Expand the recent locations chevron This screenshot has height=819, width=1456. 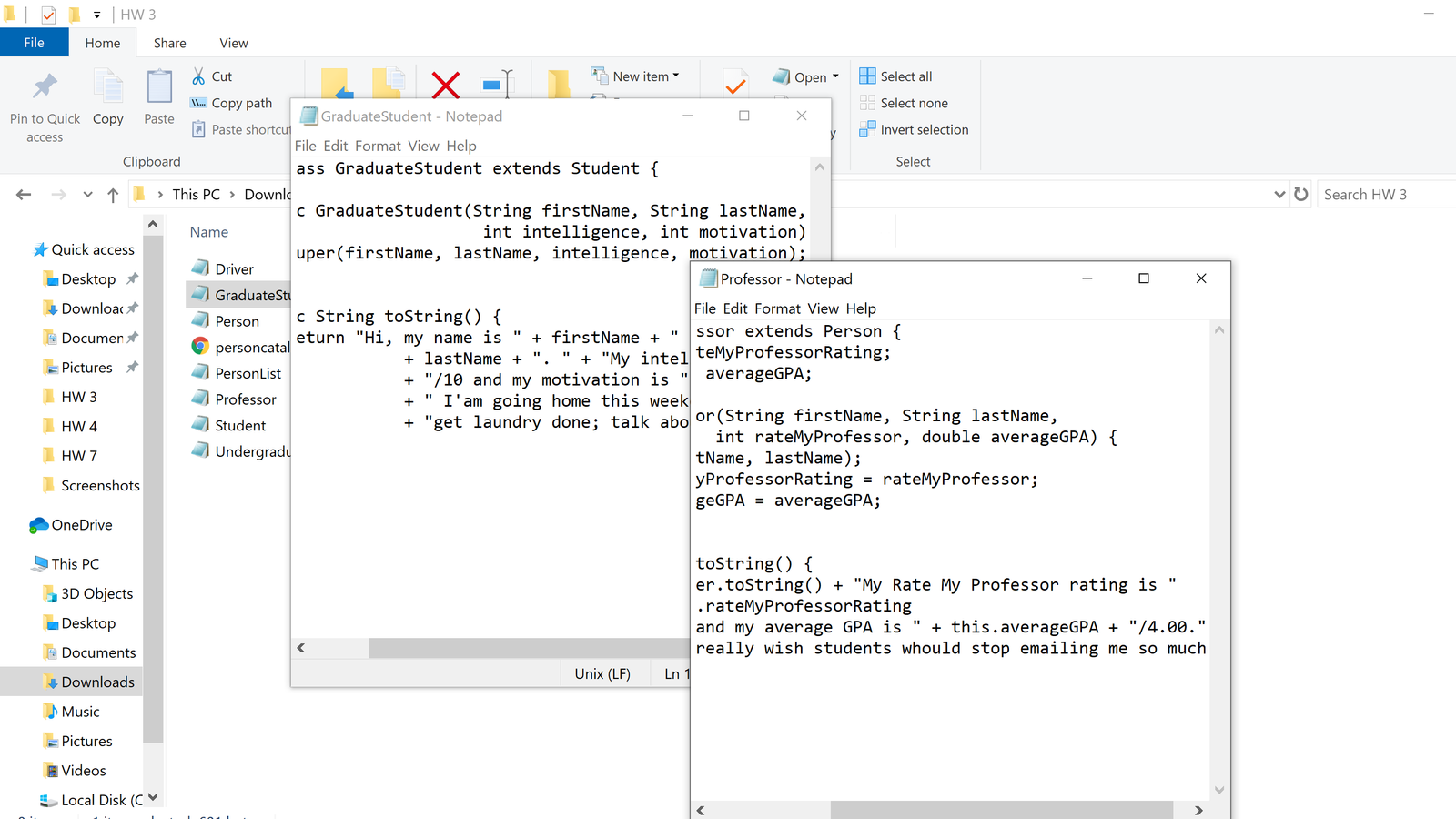click(87, 195)
